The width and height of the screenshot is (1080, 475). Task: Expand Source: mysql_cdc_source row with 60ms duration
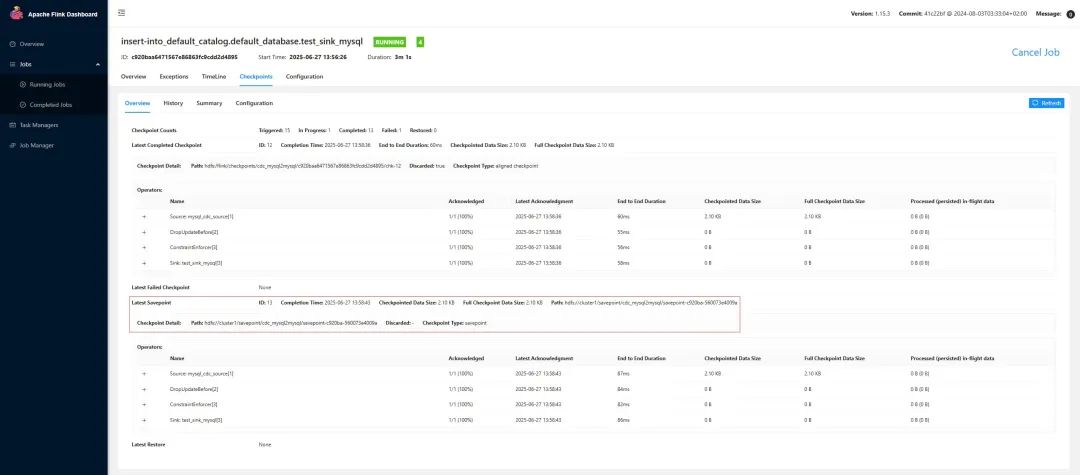coord(144,217)
